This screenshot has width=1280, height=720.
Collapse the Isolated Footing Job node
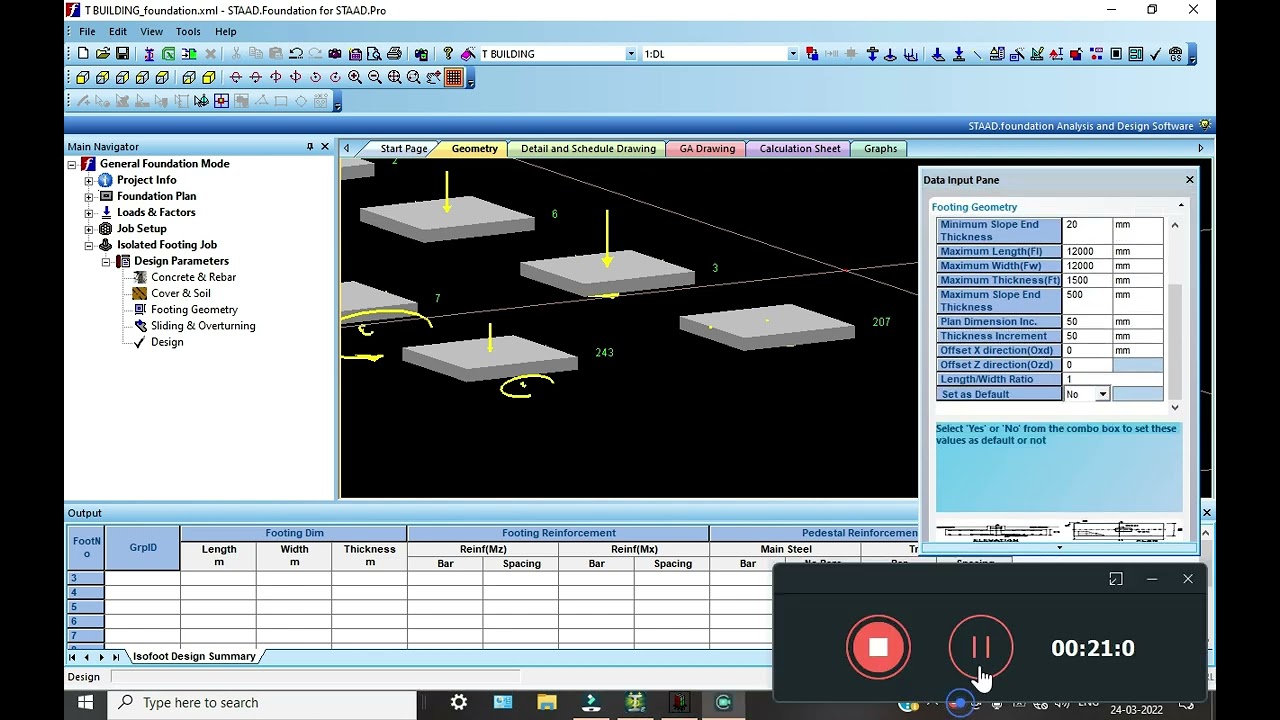point(89,244)
